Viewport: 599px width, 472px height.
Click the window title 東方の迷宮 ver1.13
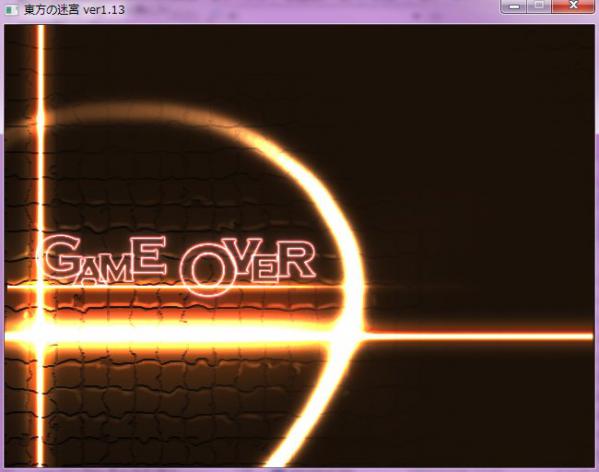74,10
